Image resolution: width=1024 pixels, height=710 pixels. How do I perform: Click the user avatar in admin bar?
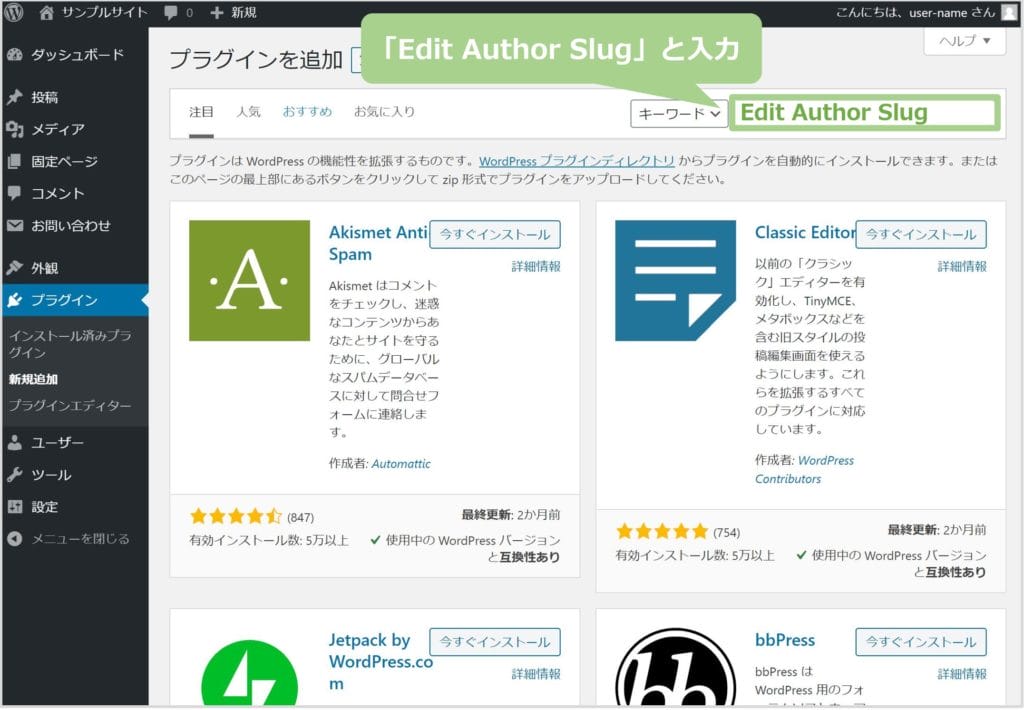pos(1009,12)
